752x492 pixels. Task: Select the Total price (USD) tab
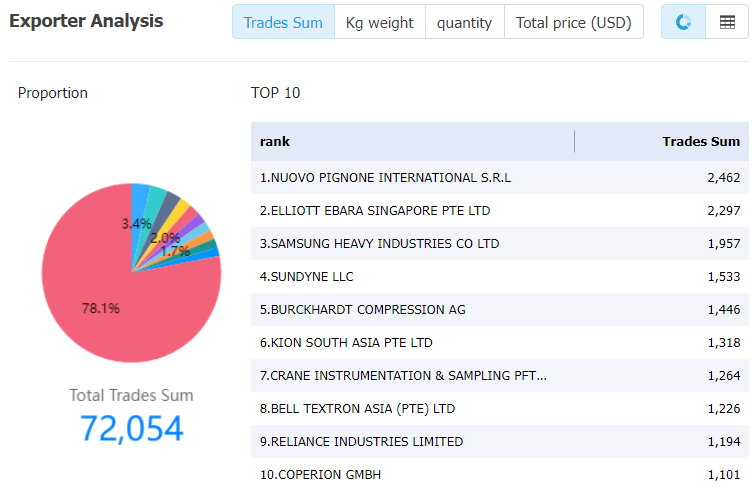pos(574,22)
